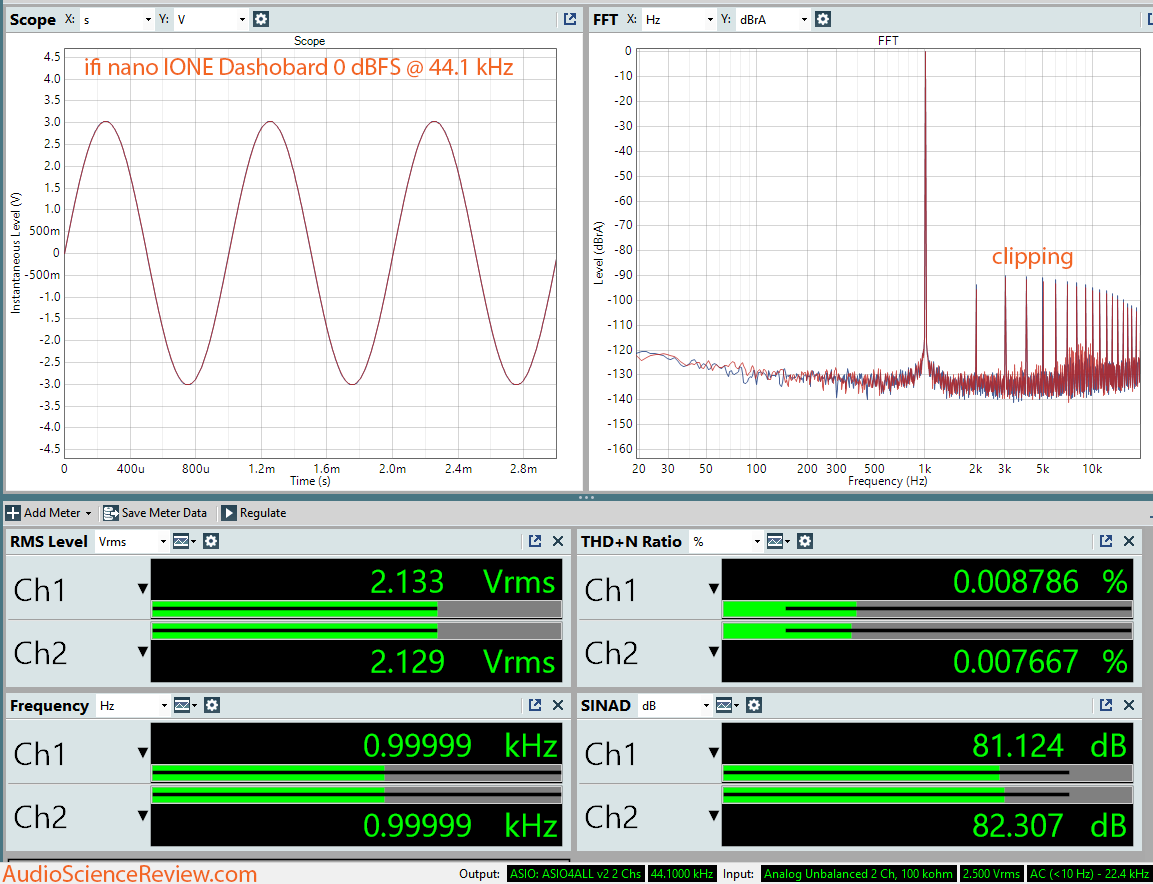Open Scope Y-axis unit dropdown

pos(211,19)
